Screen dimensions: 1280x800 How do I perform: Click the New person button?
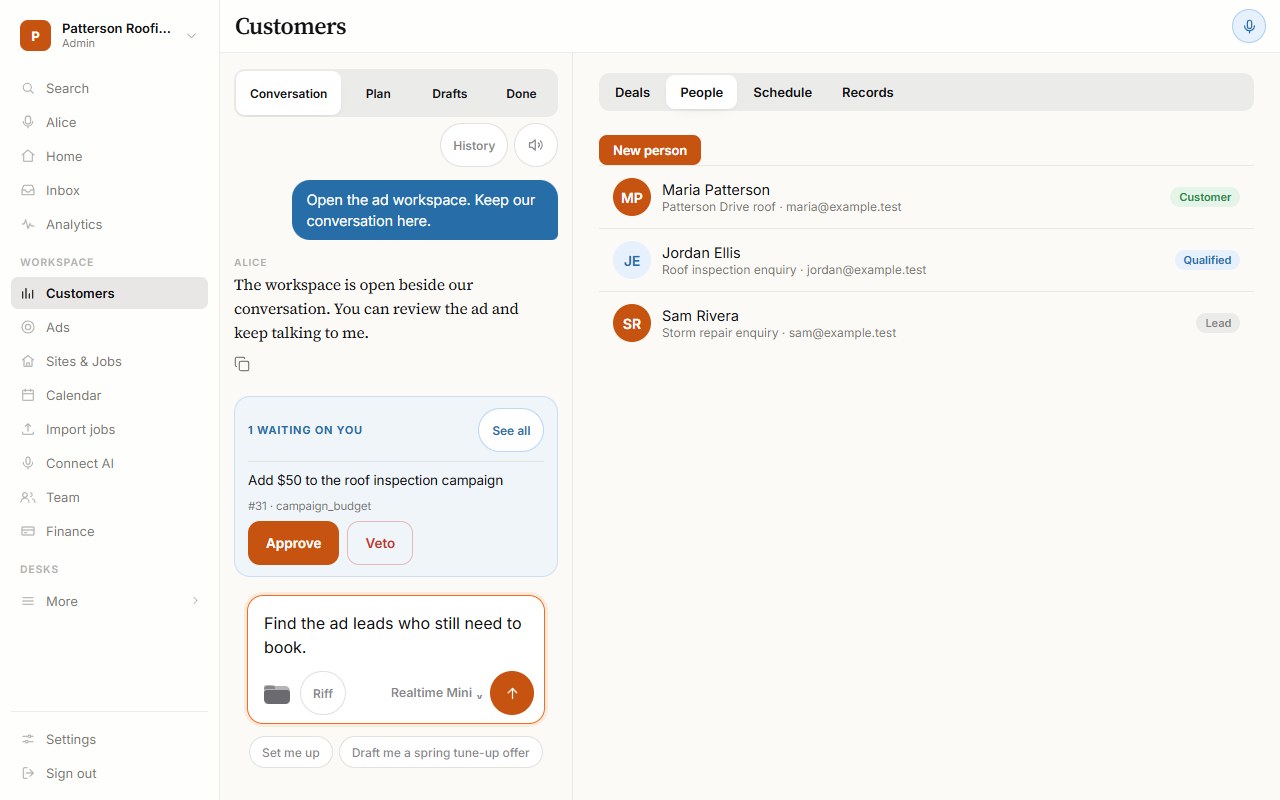pyautogui.click(x=650, y=150)
